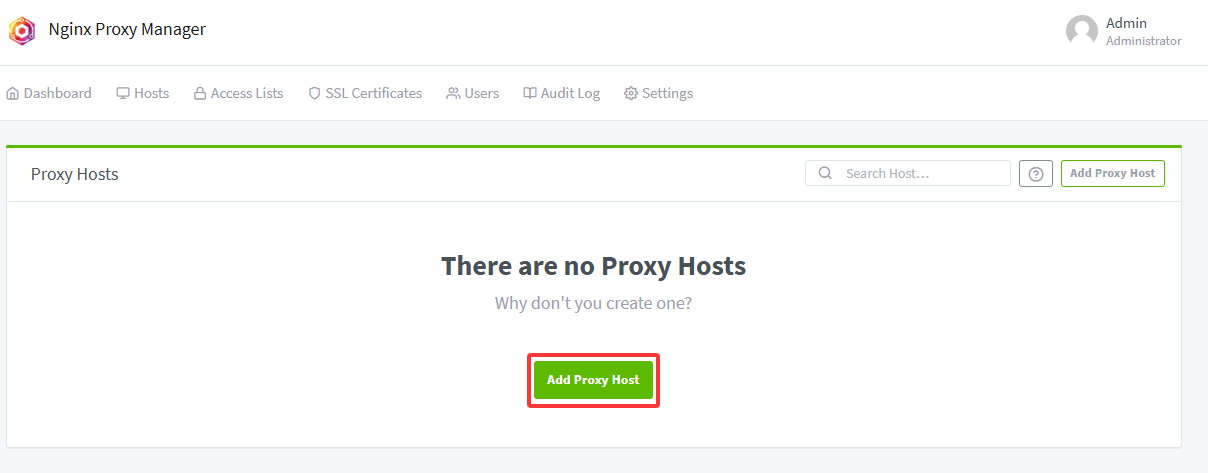Open help via the question mark button
The image size is (1208, 473).
click(1036, 174)
